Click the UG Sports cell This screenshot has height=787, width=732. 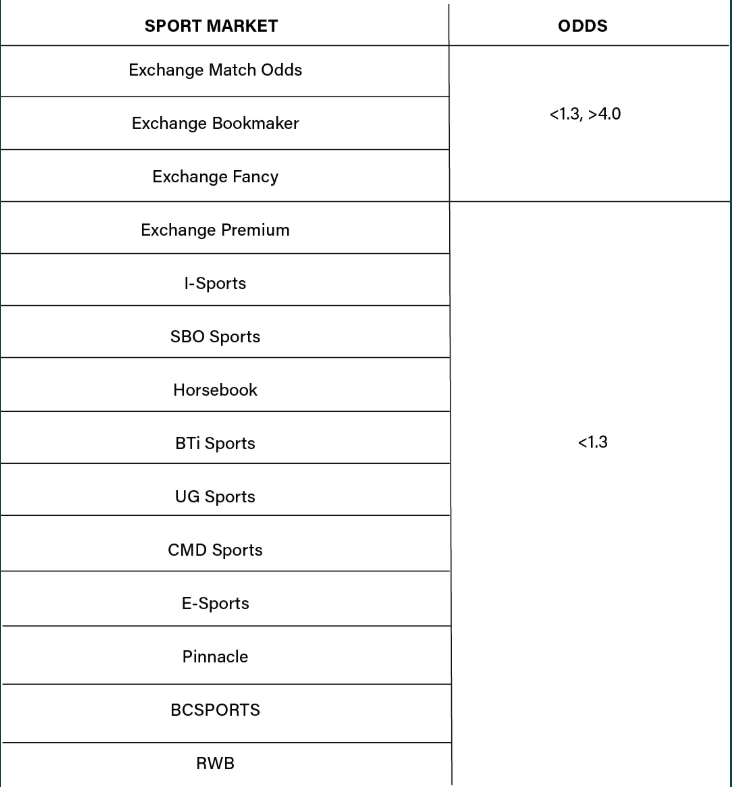(x=215, y=496)
